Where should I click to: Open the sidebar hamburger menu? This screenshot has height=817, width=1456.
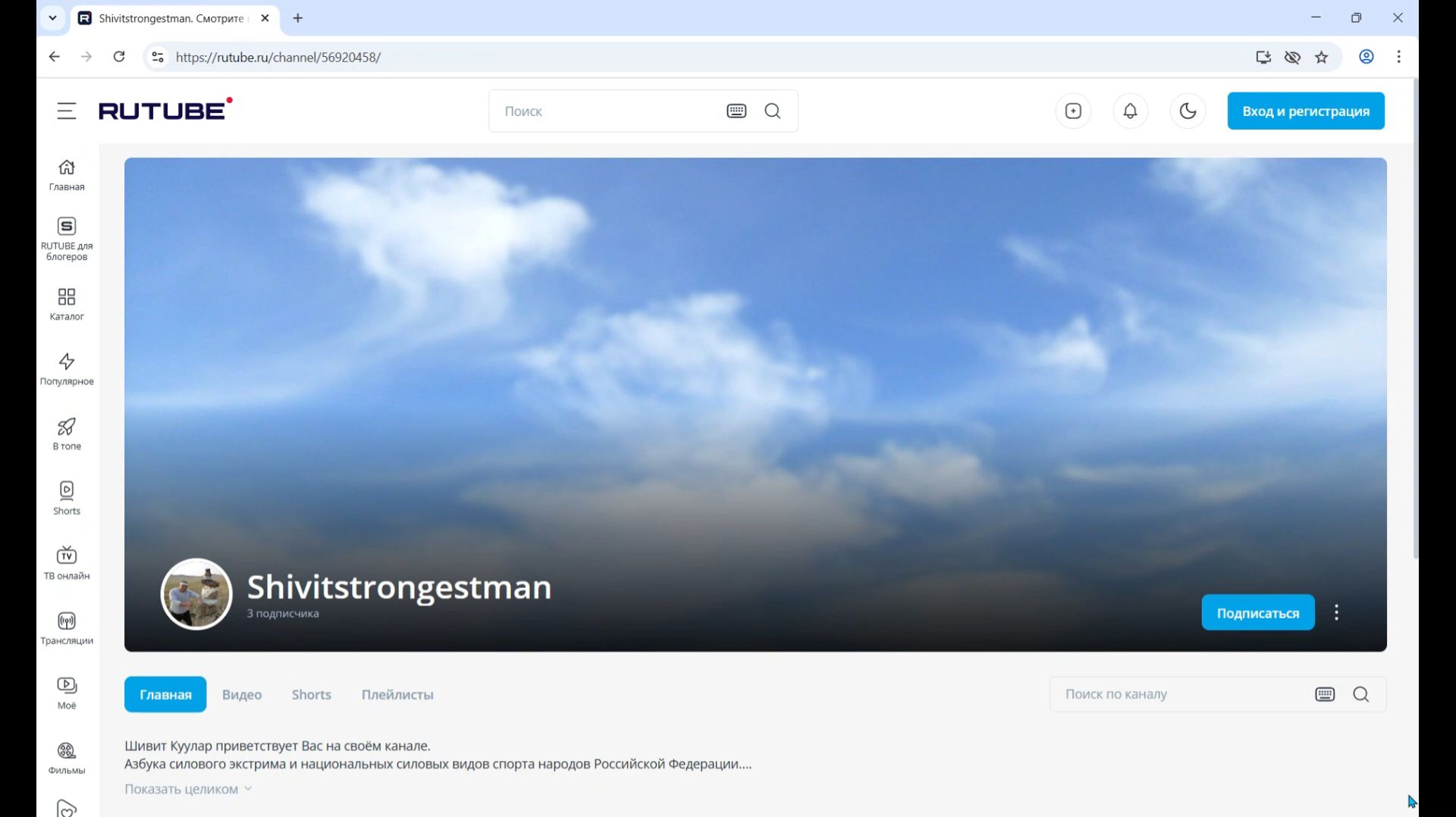67,110
